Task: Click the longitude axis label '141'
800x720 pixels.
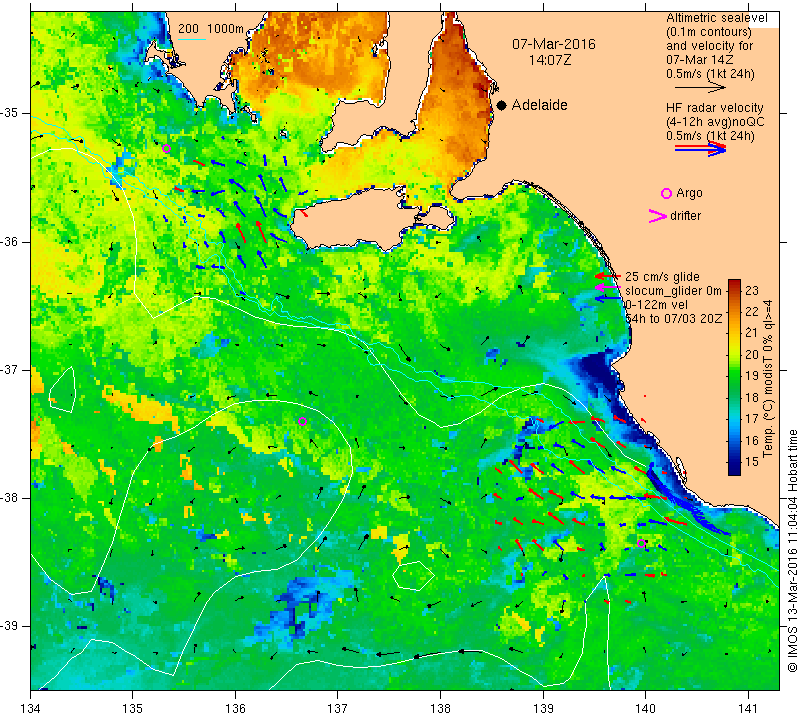Action: tap(748, 708)
